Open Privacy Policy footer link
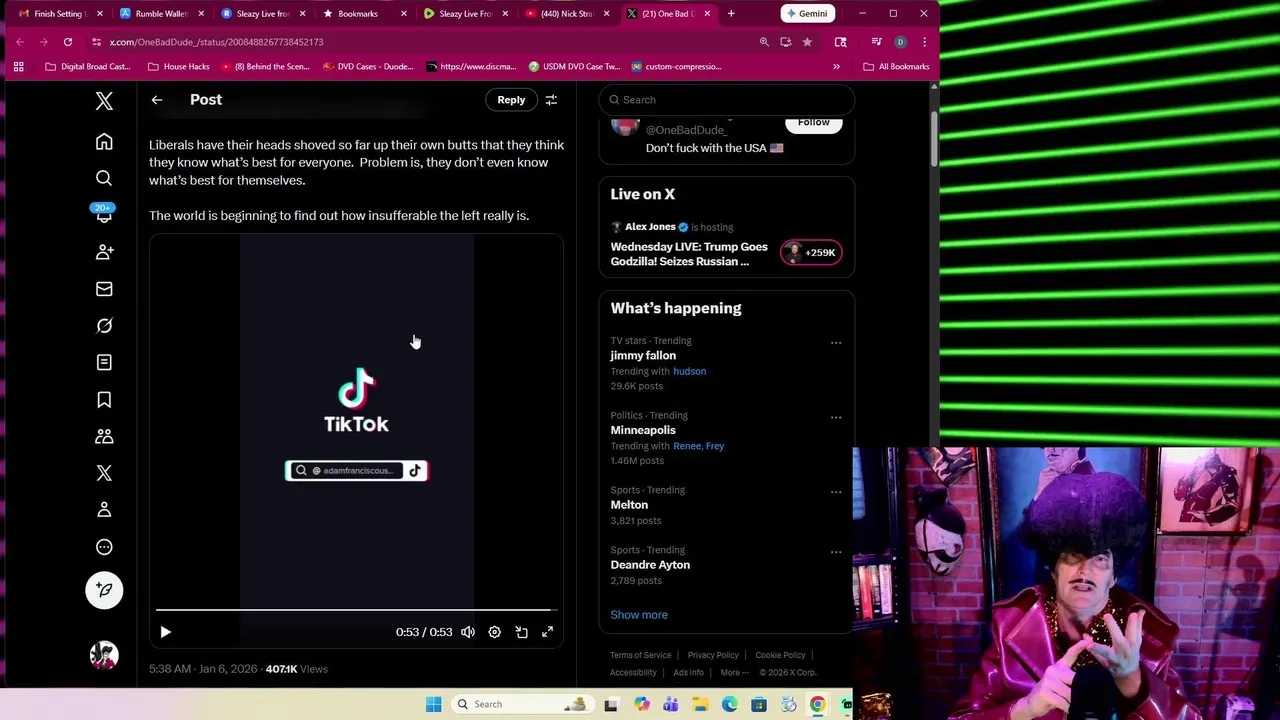 tap(713, 656)
